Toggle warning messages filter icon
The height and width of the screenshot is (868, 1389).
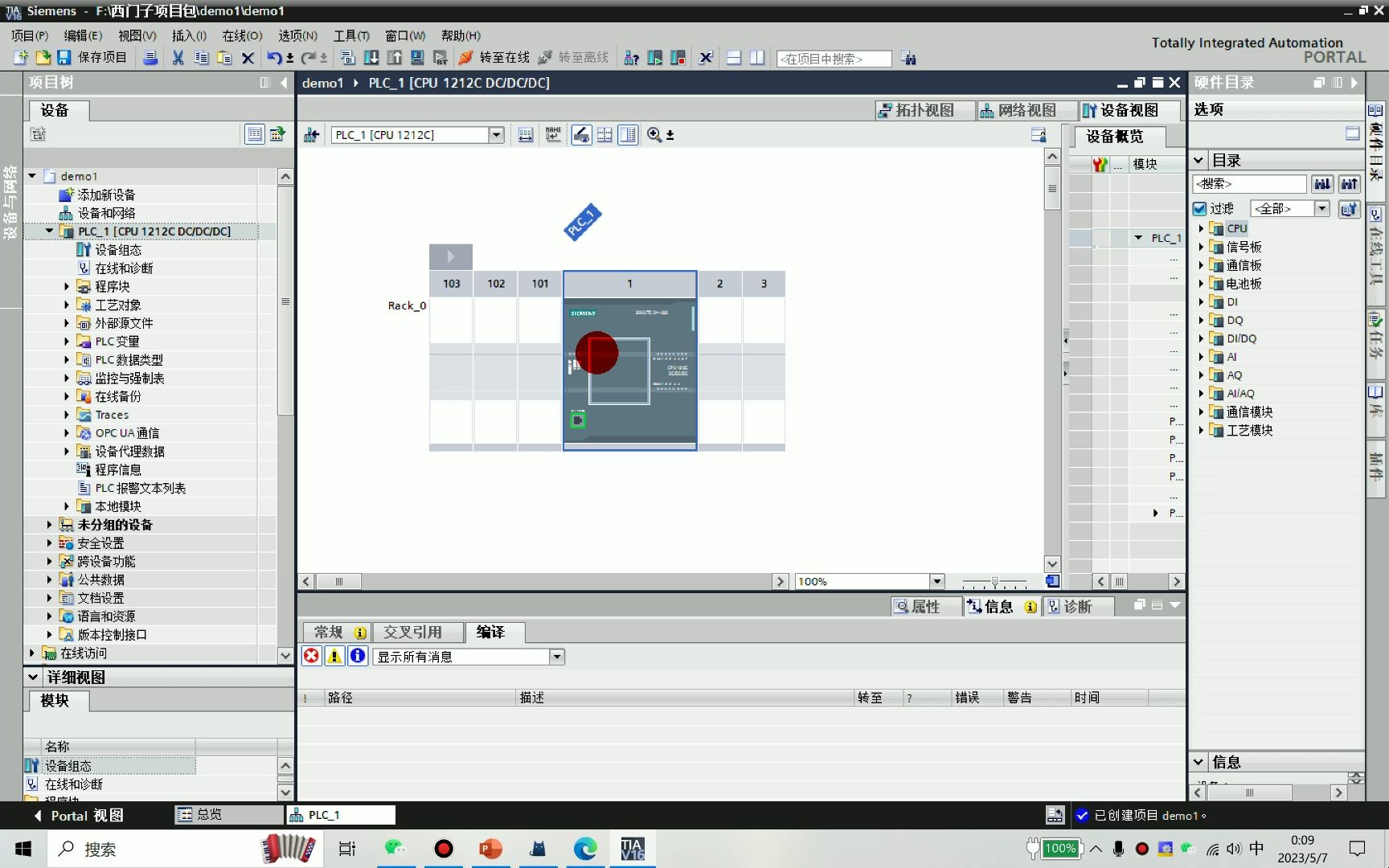tap(334, 656)
